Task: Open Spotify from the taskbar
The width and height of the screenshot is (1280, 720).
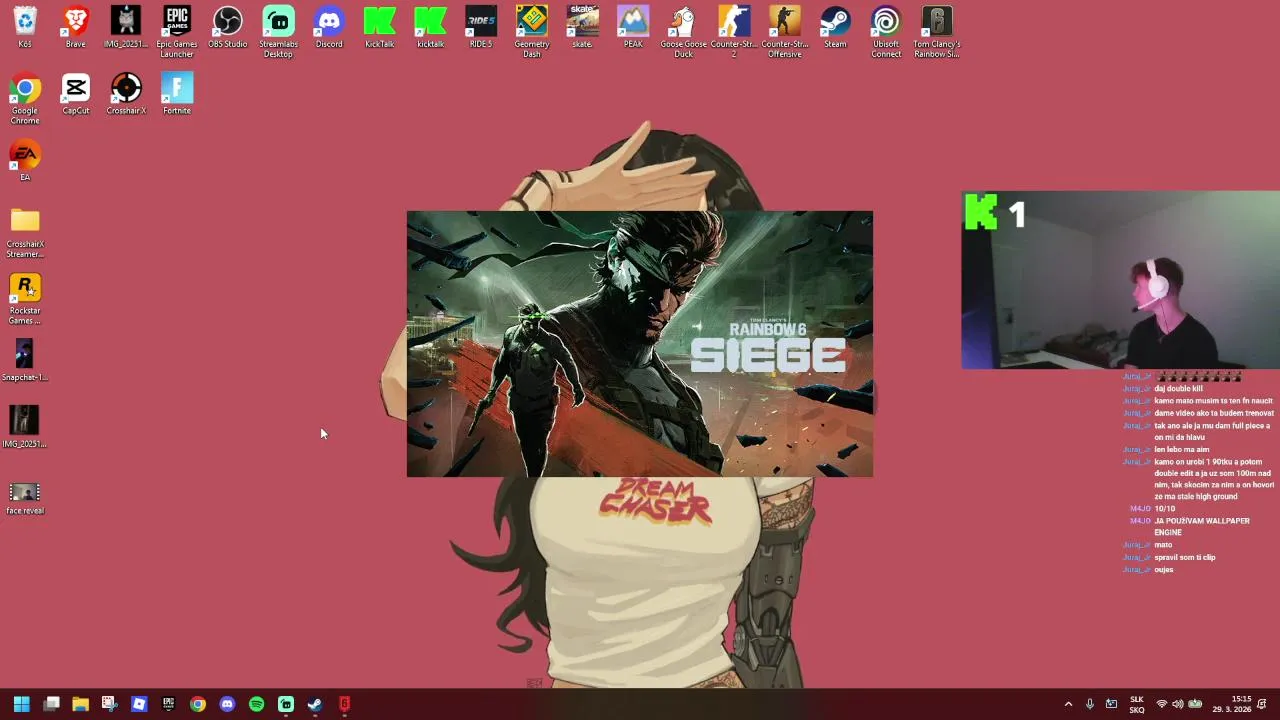Action: pyautogui.click(x=256, y=704)
